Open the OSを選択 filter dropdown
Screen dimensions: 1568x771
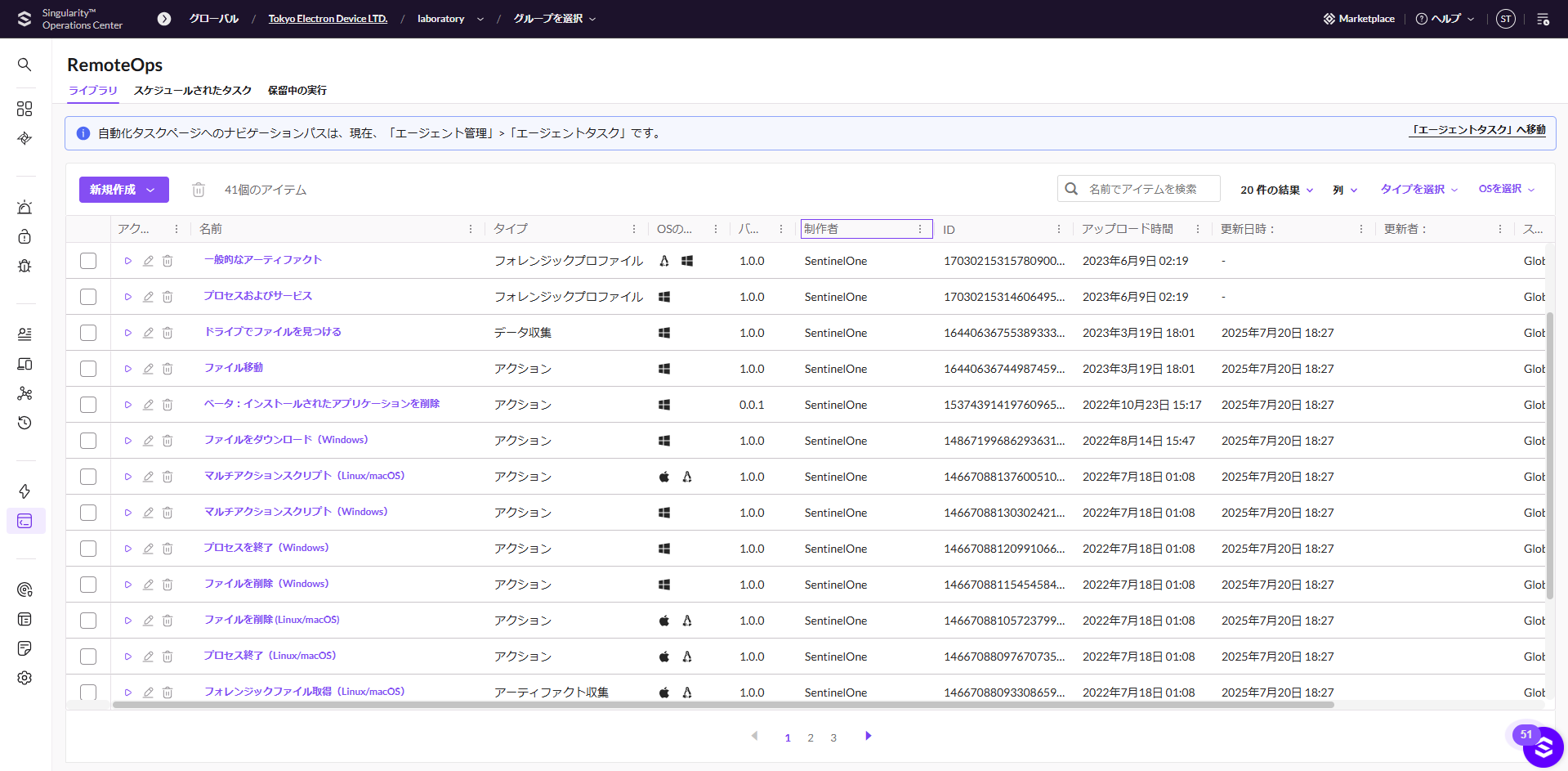(x=1506, y=189)
